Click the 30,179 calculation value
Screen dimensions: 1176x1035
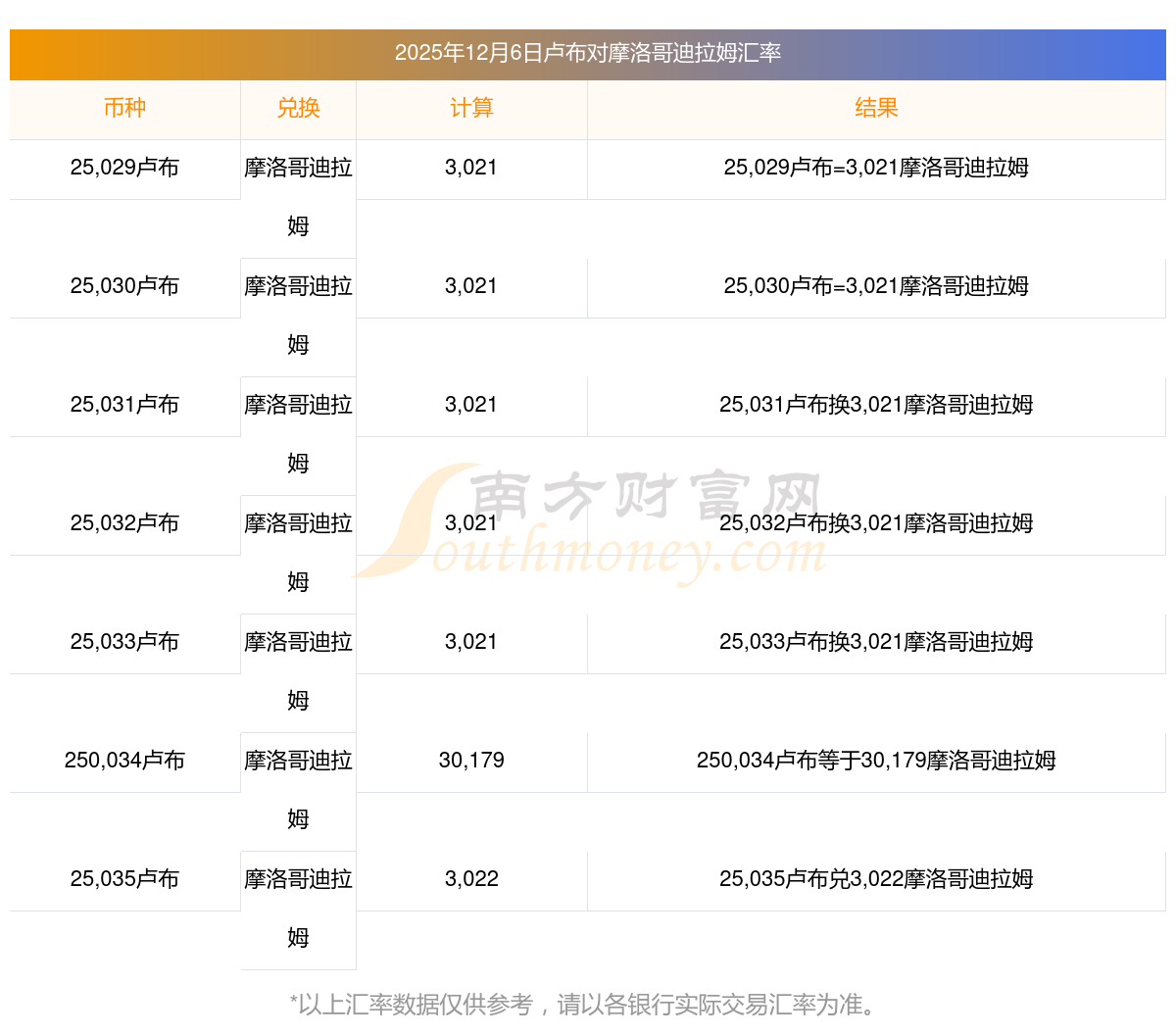[471, 761]
